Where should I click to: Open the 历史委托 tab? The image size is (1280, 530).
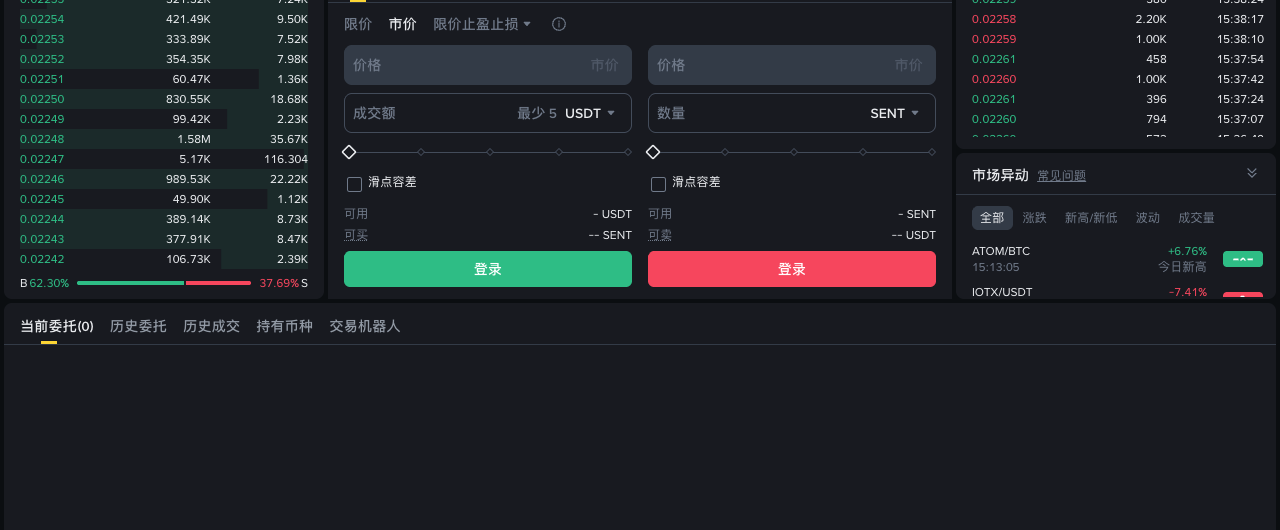coord(138,326)
